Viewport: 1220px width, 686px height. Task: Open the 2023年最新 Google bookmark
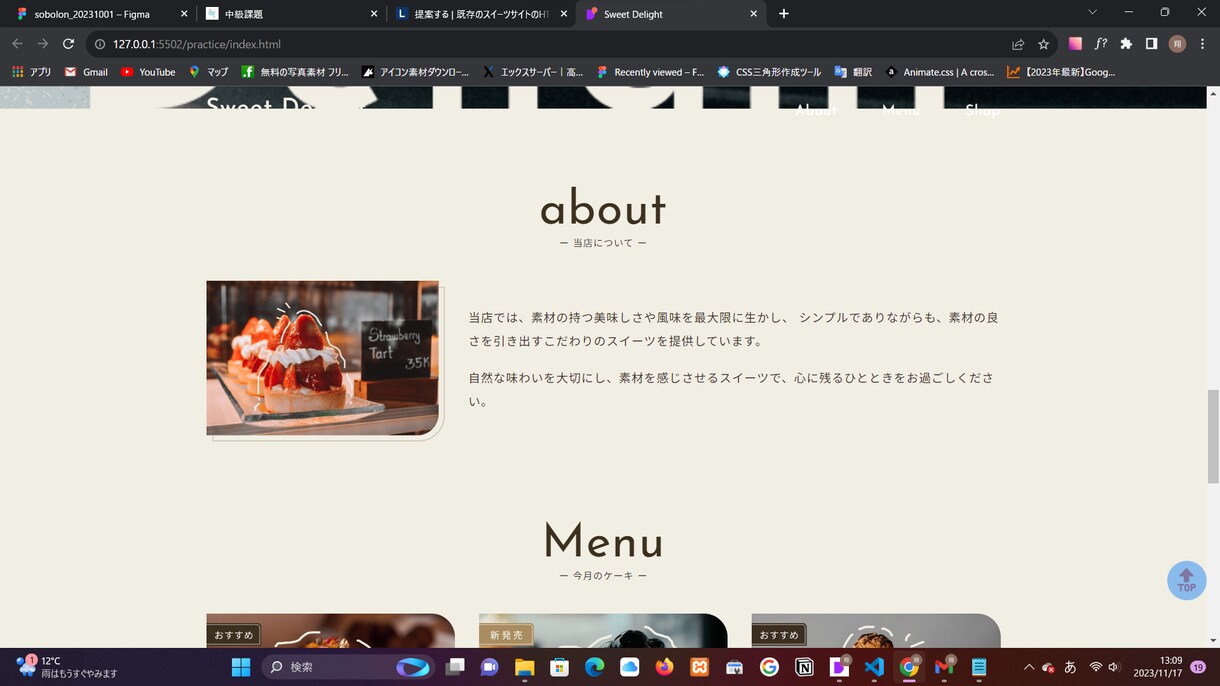(1061, 72)
